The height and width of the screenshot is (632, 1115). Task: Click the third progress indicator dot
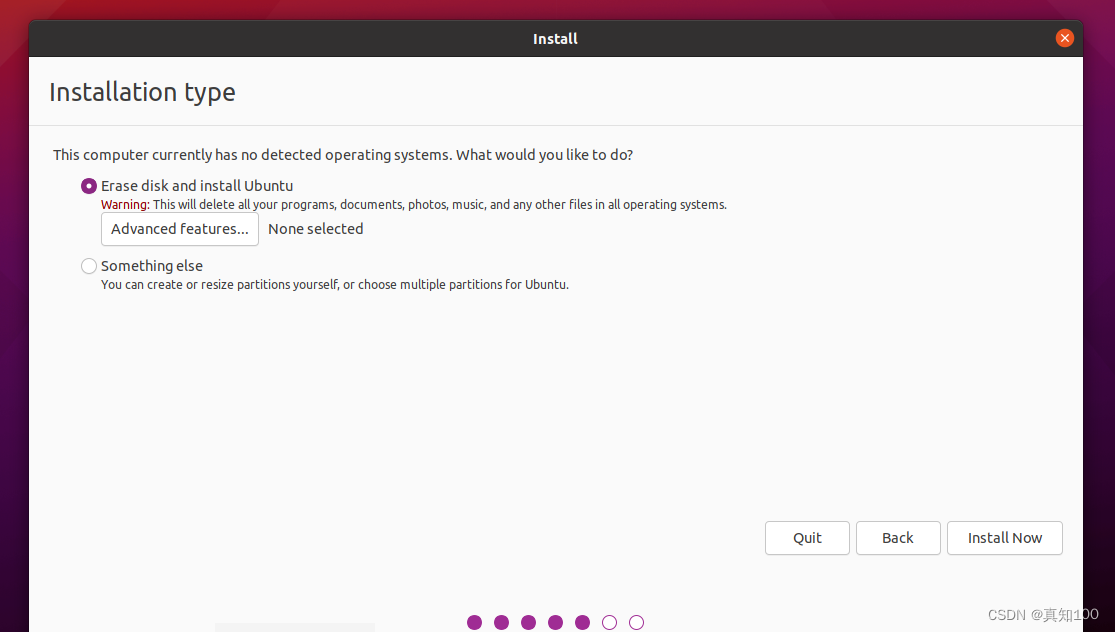click(528, 622)
